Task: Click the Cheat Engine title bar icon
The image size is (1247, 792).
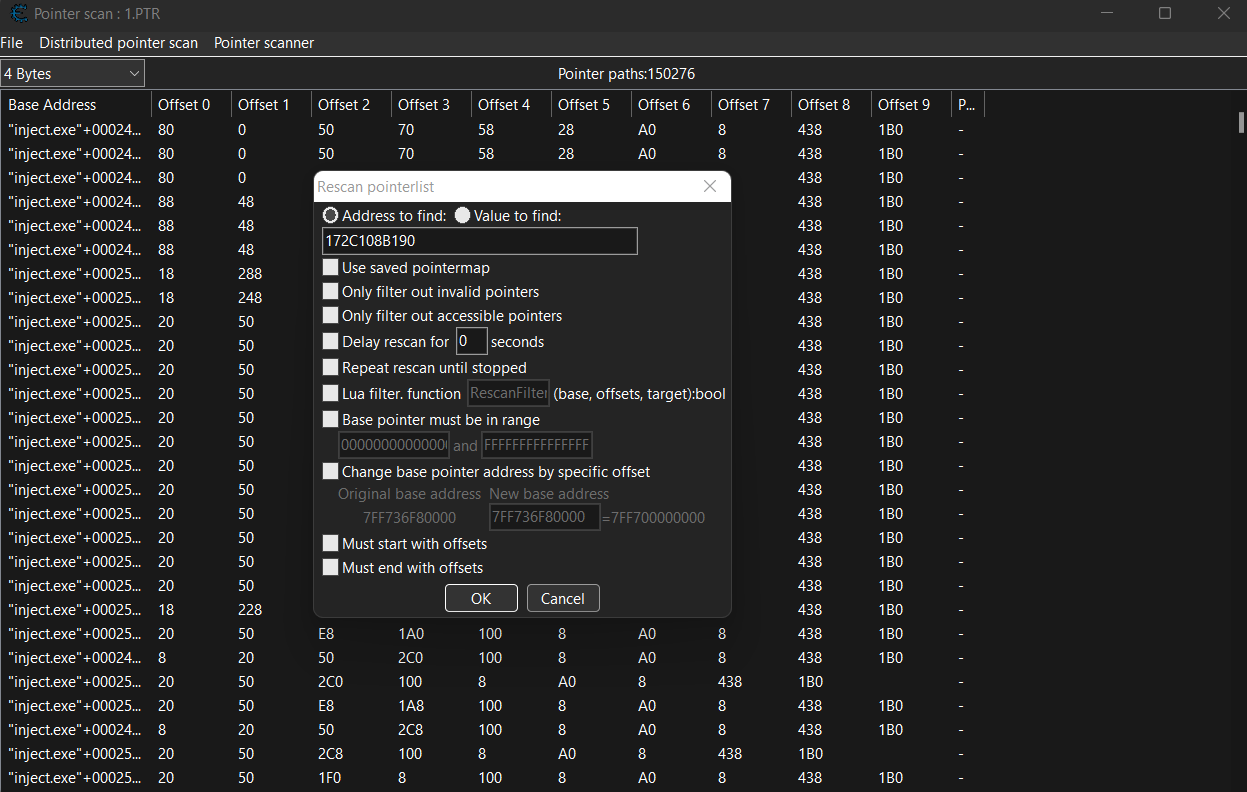Action: point(17,14)
